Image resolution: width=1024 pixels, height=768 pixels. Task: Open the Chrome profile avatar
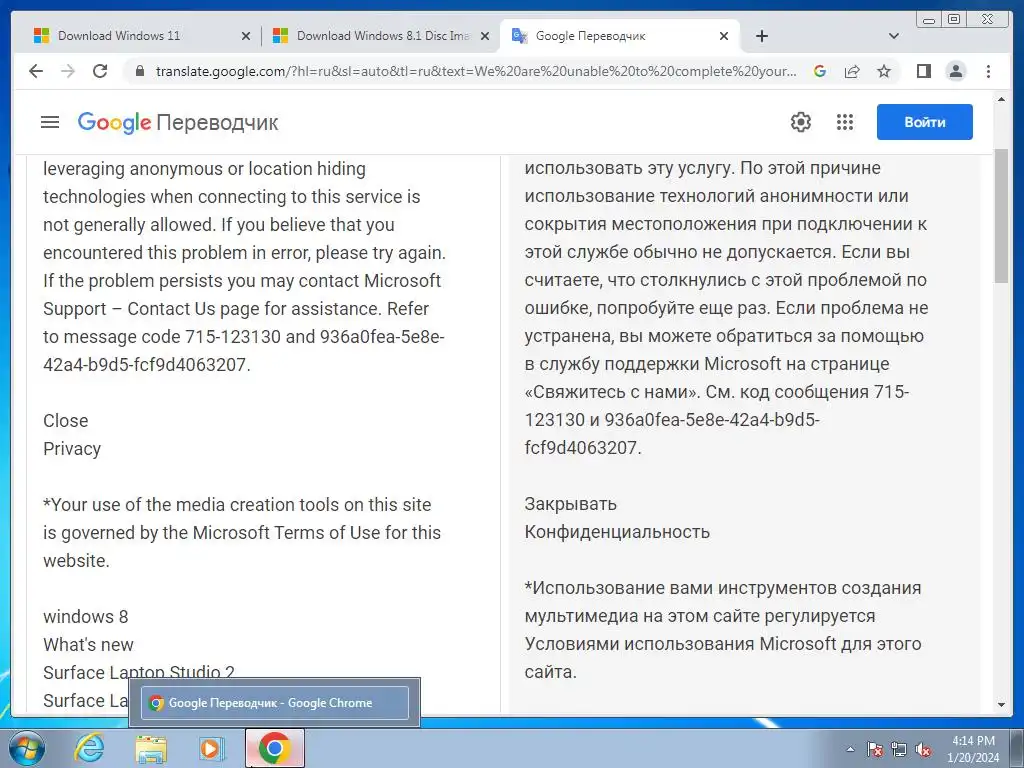pos(956,71)
